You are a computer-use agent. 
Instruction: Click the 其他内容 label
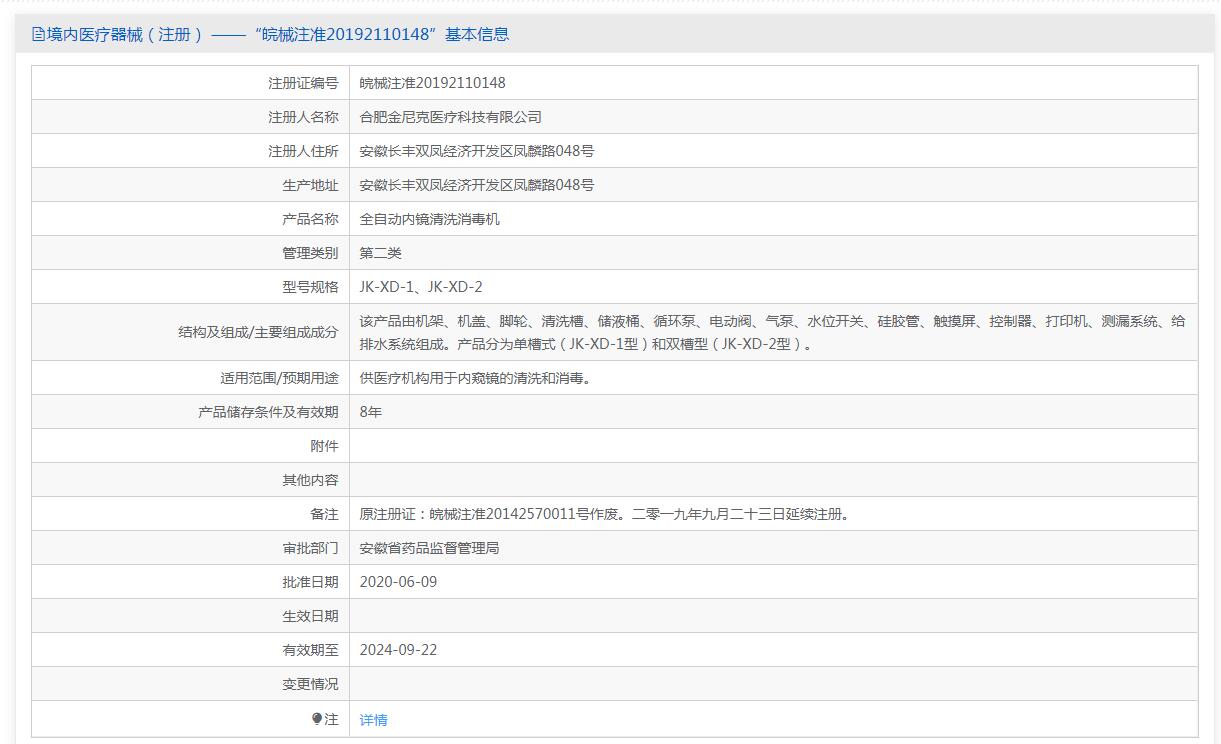(x=310, y=480)
